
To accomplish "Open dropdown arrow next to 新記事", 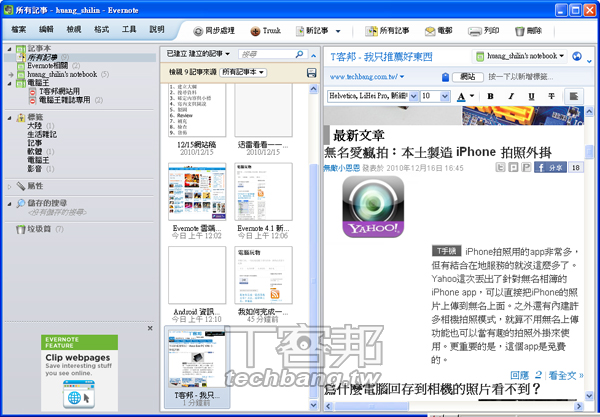I will point(338,31).
